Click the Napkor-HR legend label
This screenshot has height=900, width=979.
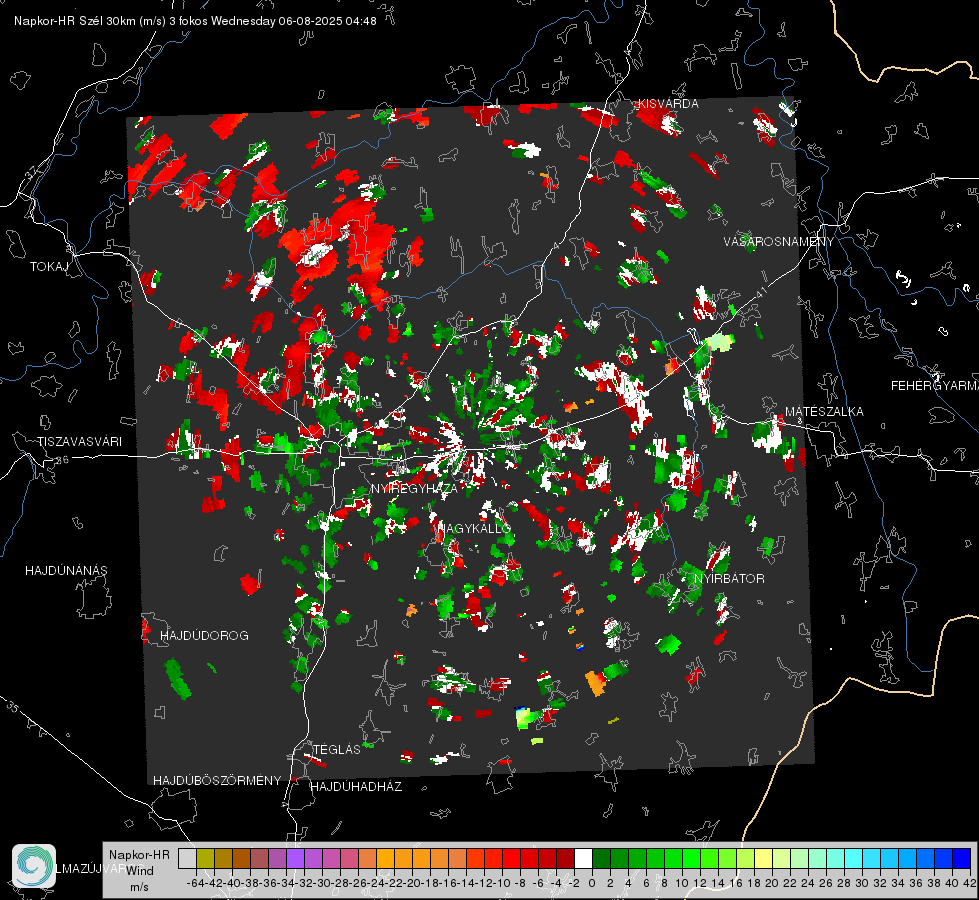tap(139, 855)
